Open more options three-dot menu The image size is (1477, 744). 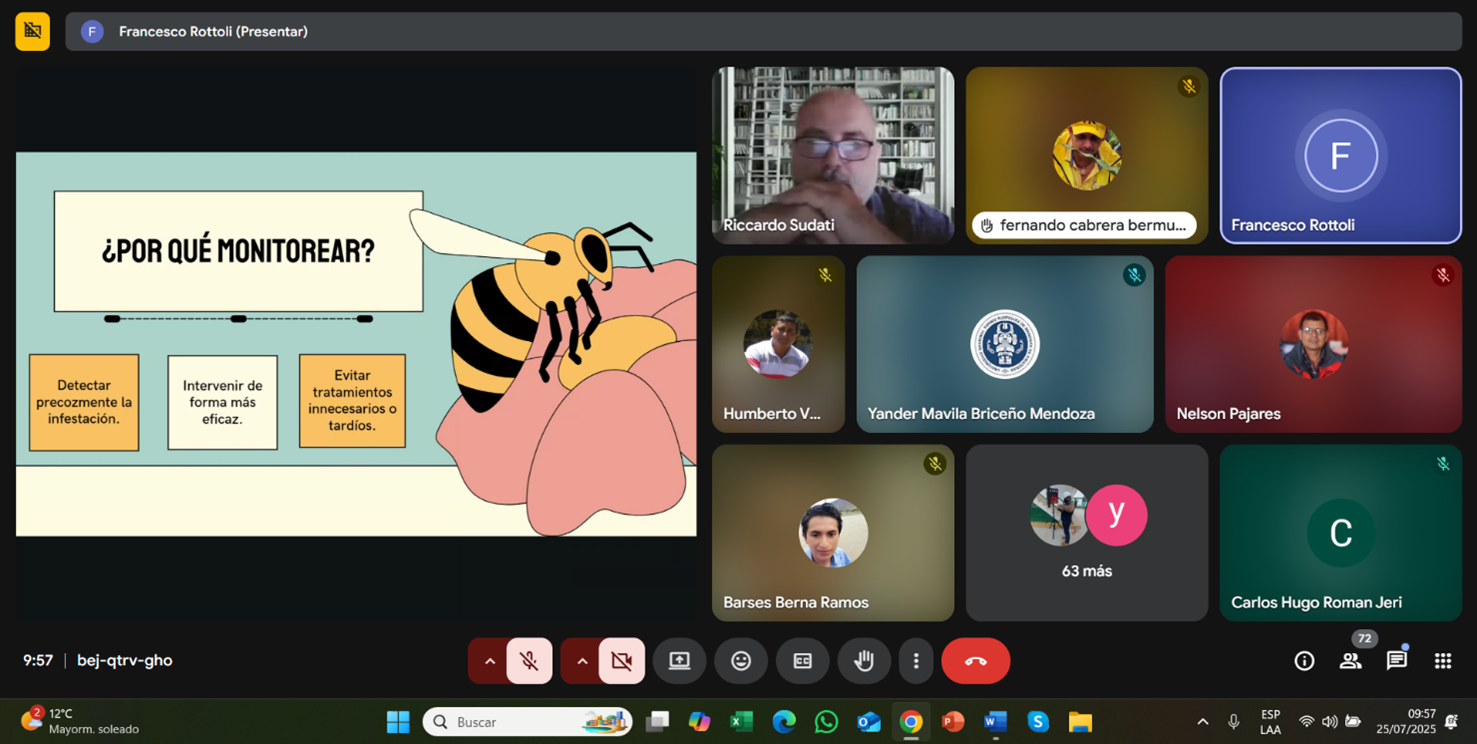tap(916, 661)
